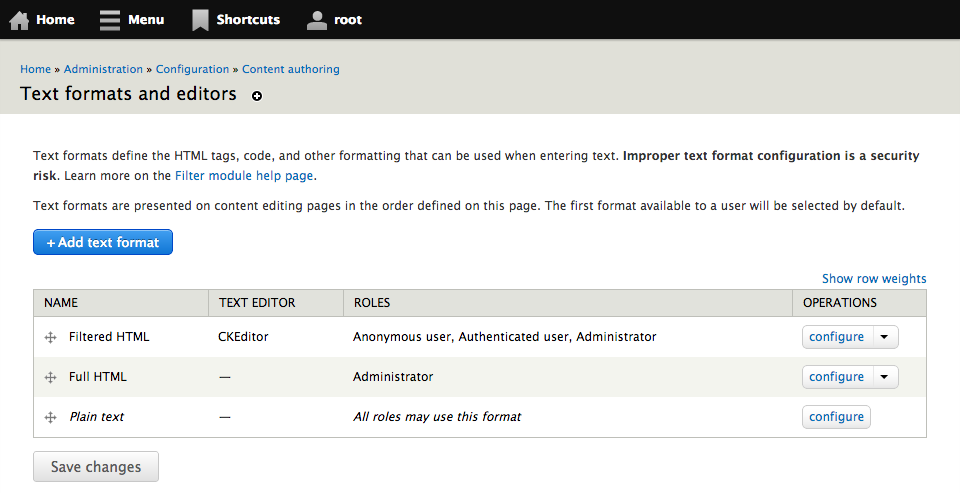Open the root user menu
960x493 pixels.
coord(334,20)
